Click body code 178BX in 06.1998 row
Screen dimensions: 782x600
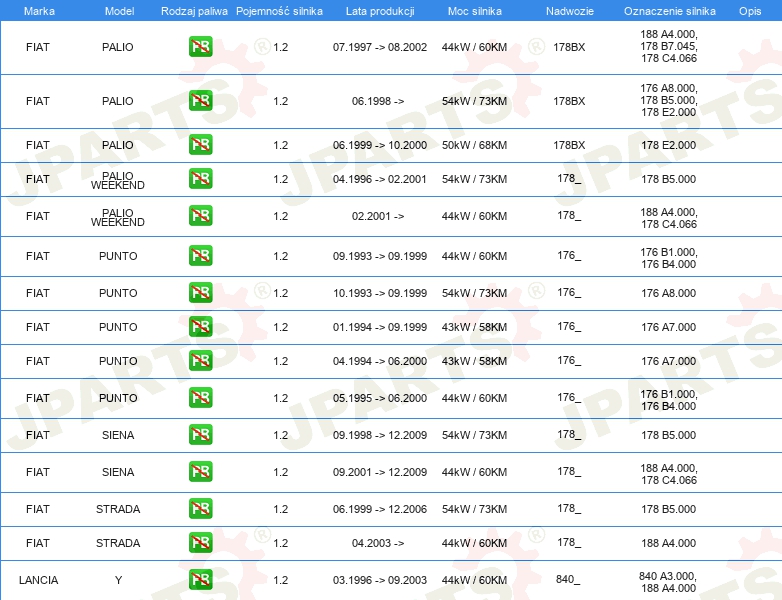pyautogui.click(x=569, y=101)
